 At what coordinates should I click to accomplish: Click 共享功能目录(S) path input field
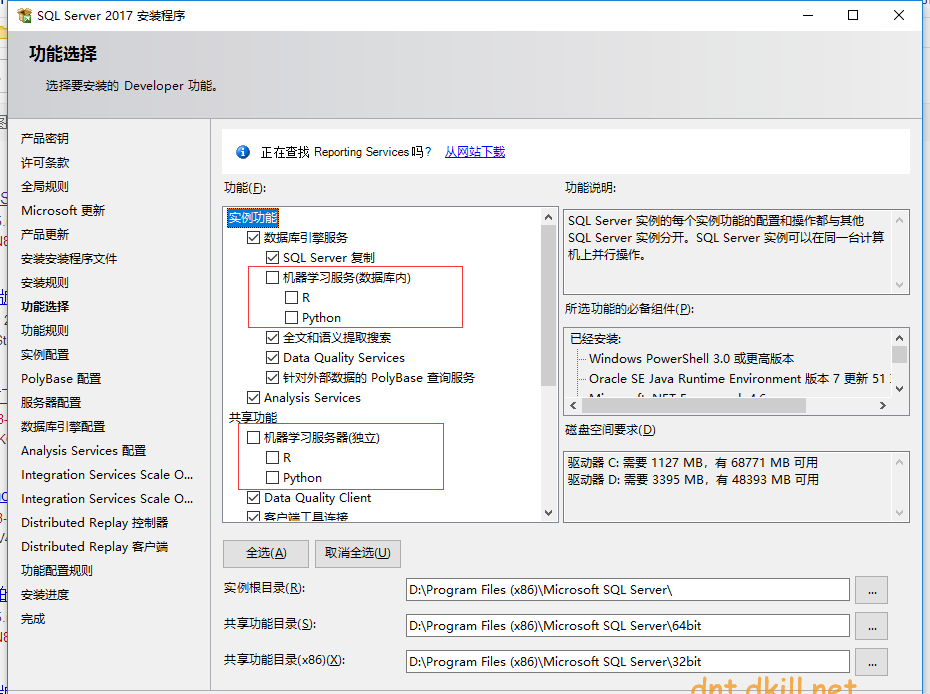pyautogui.click(x=628, y=626)
